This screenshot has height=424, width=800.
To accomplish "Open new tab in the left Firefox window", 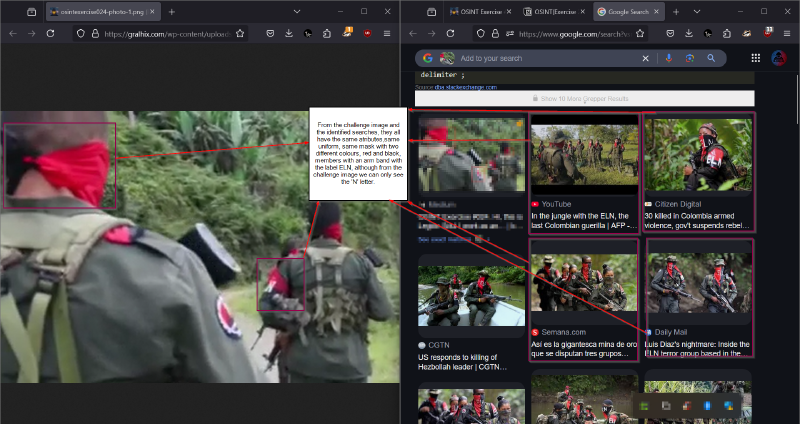I will tap(171, 11).
